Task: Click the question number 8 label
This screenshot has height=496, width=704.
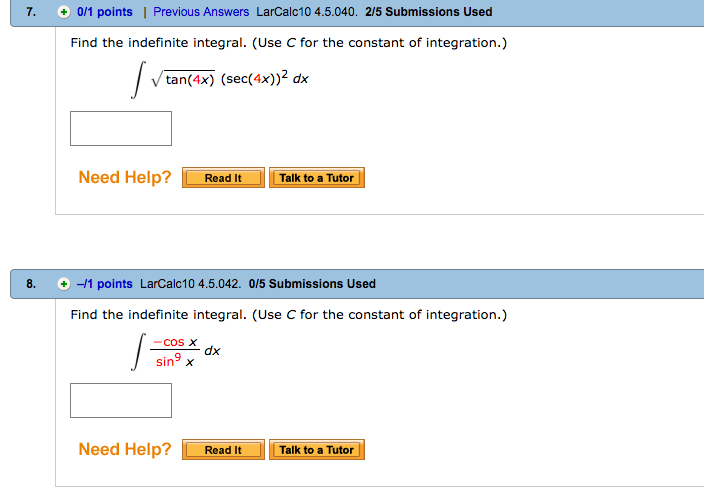Action: pos(31,284)
